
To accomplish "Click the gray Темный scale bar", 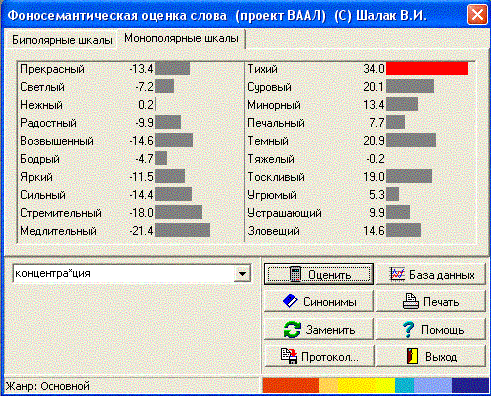I will [x=411, y=140].
